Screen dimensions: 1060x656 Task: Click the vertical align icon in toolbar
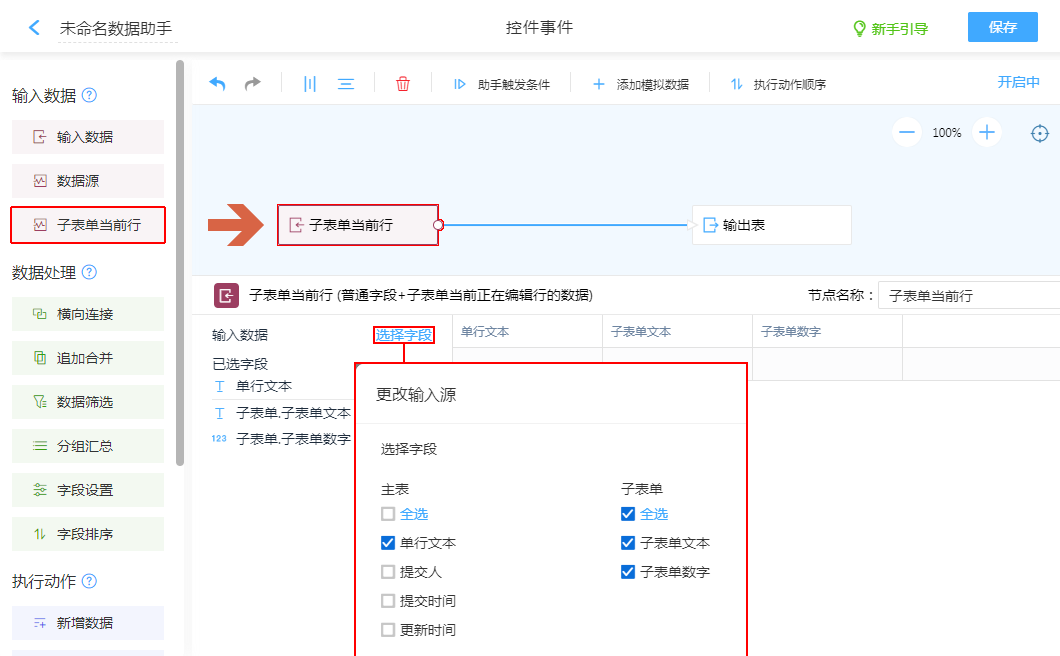(310, 84)
